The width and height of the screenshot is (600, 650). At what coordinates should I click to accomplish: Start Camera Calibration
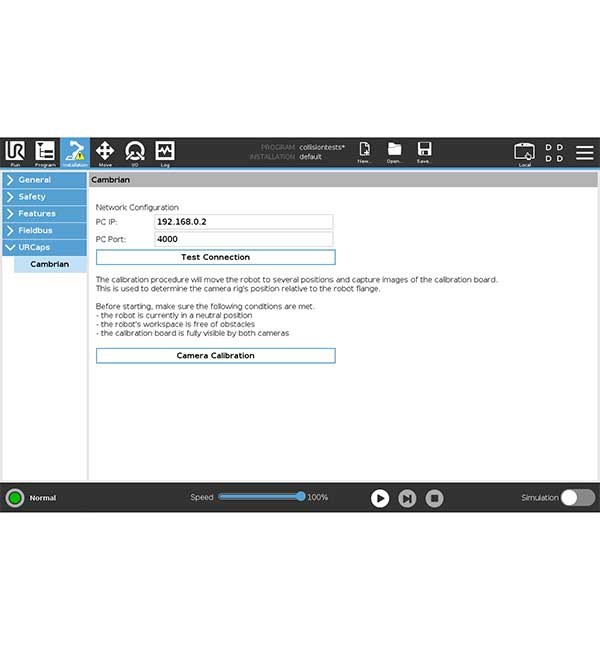click(216, 356)
